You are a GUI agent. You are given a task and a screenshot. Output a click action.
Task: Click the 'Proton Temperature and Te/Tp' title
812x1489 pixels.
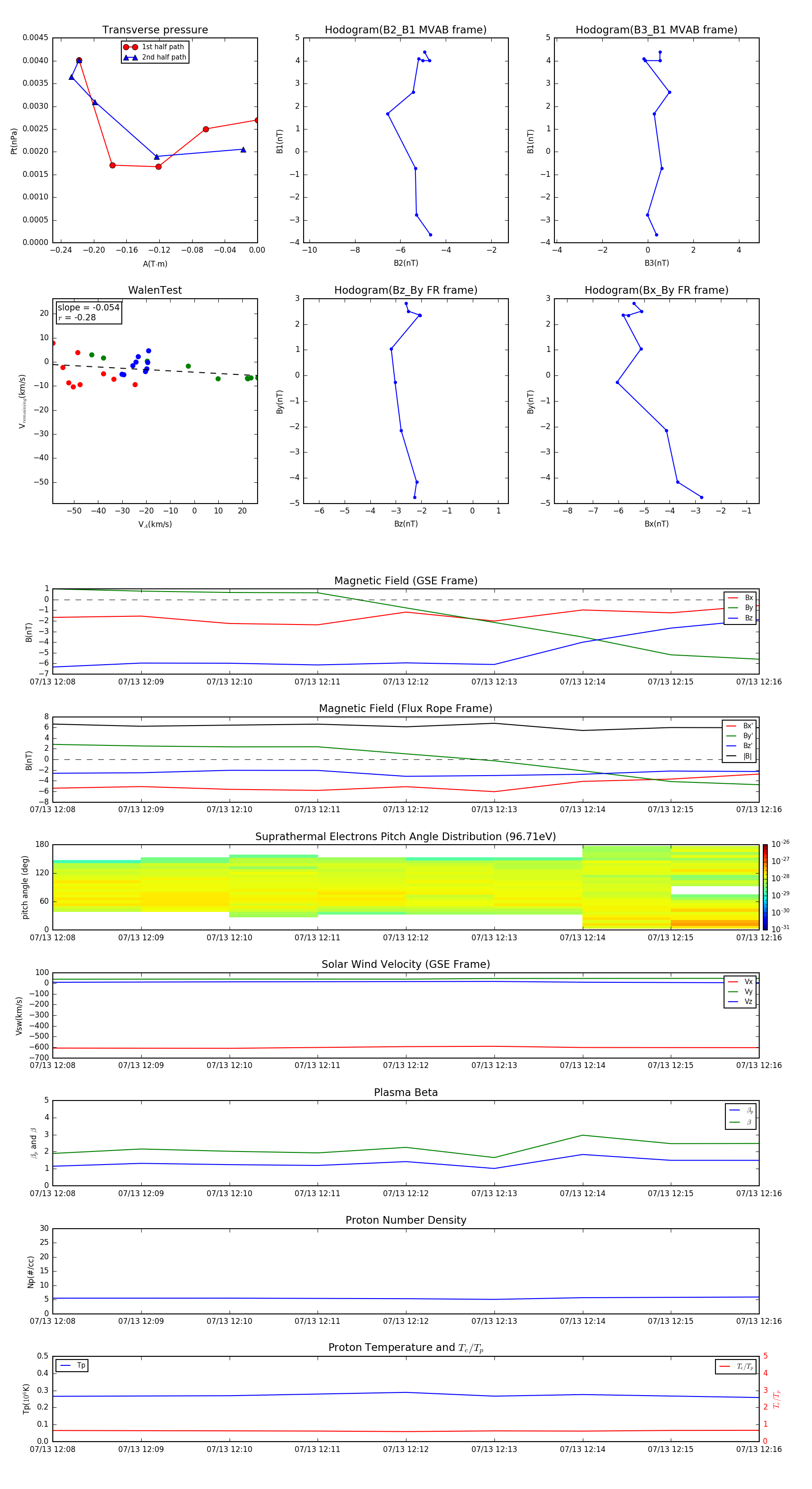click(x=406, y=1348)
